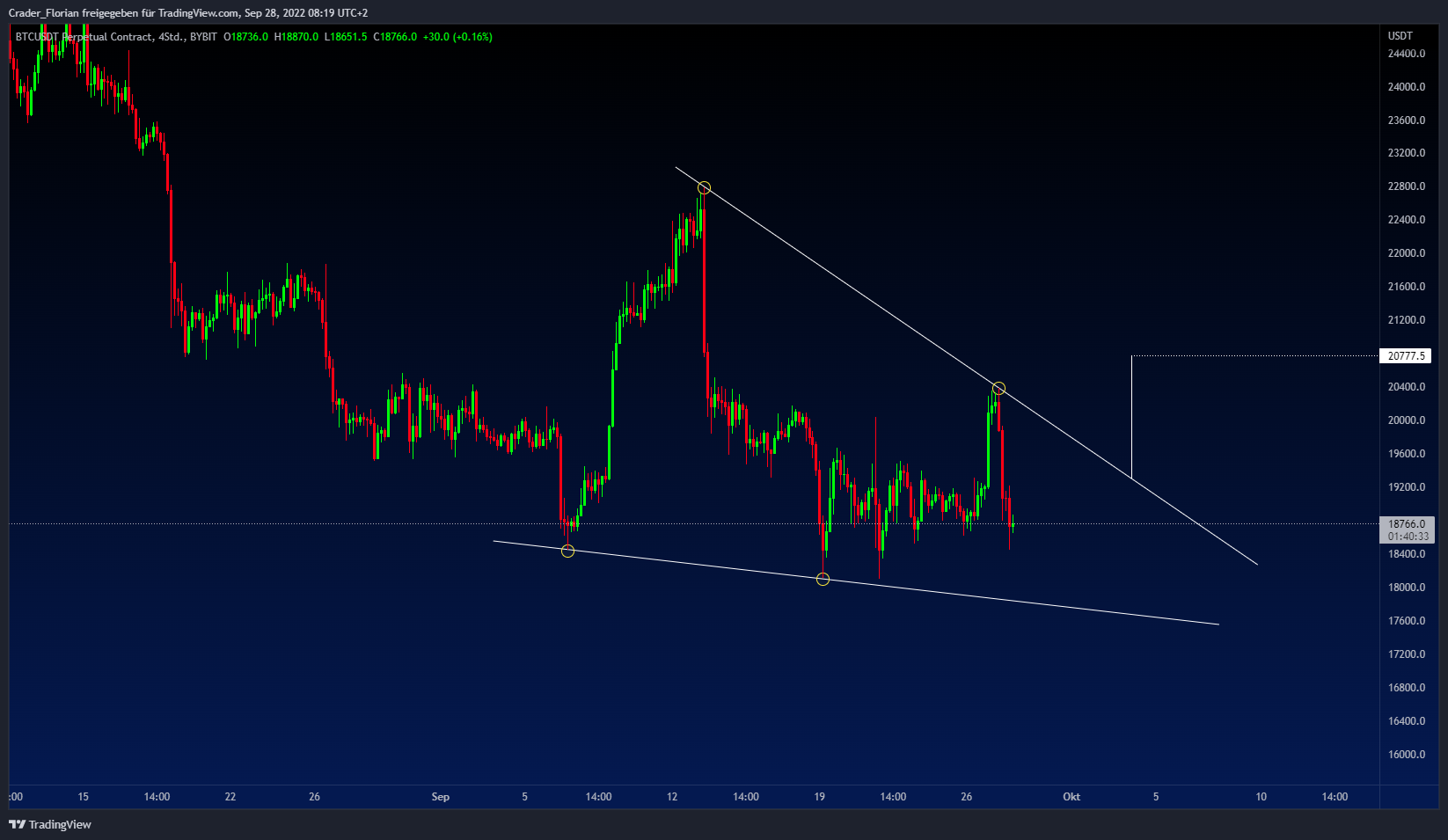Click the yellow circle marker near 18400 on the lower trendline

567,551
